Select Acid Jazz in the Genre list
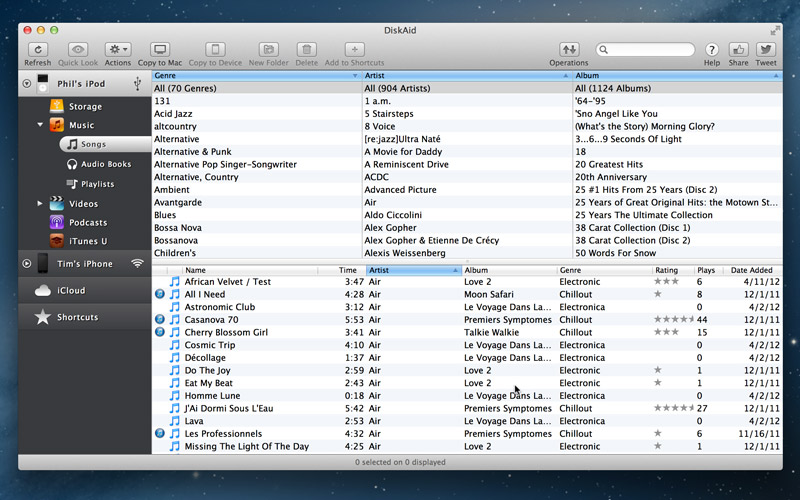This screenshot has height=500, width=800. point(172,114)
